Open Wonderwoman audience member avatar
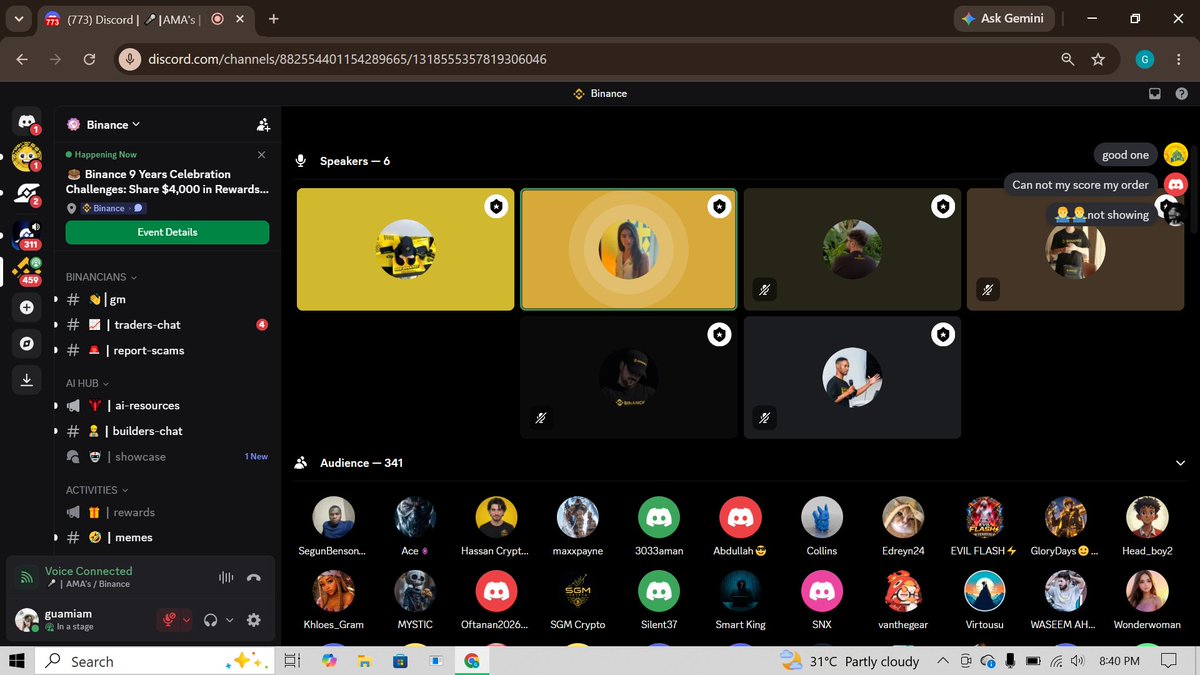 coord(1147,591)
